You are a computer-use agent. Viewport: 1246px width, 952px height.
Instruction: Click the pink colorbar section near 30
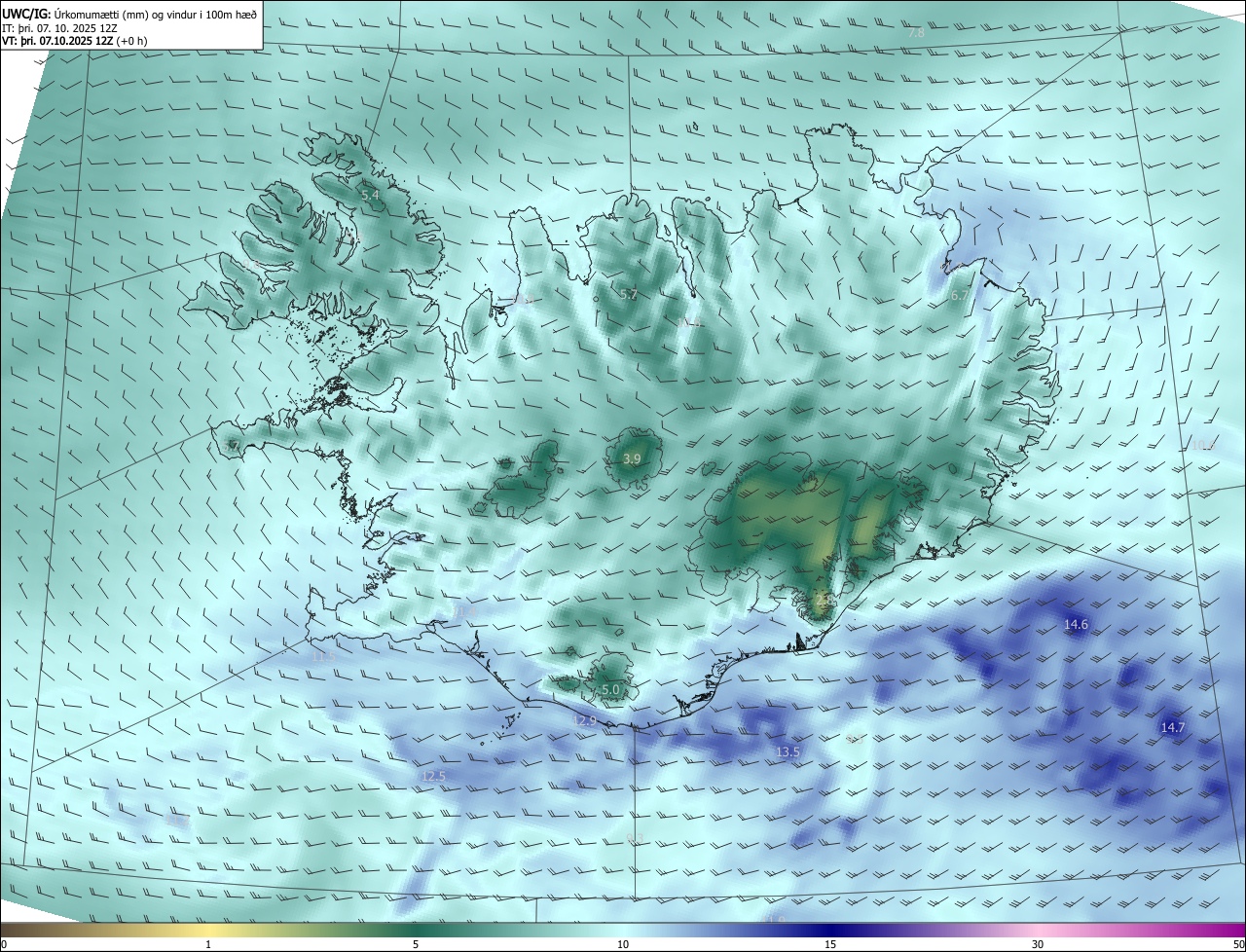click(x=1038, y=931)
